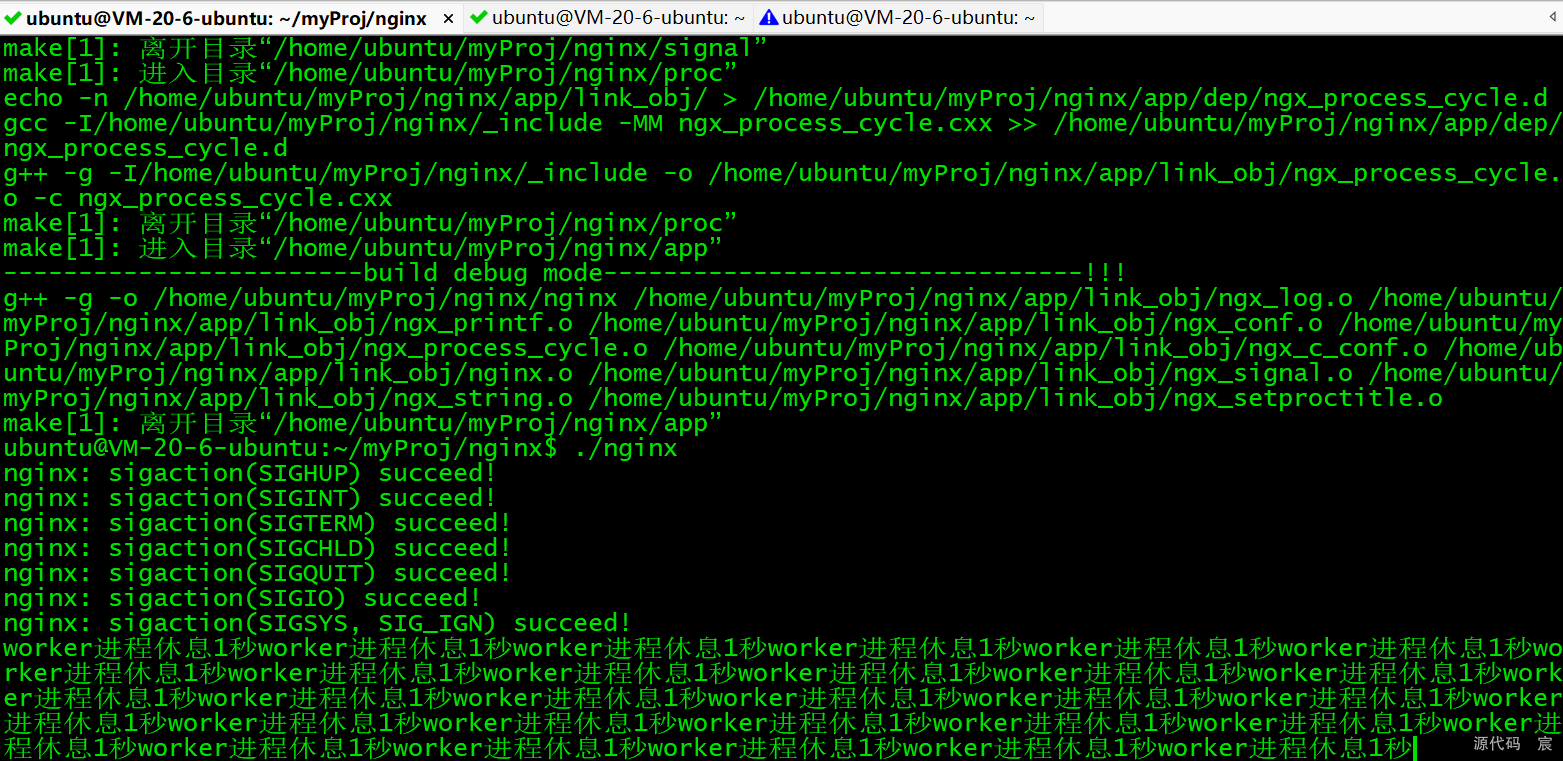Click the 源代码 label in the bottom corner
This screenshot has width=1563, height=761.
(1497, 743)
